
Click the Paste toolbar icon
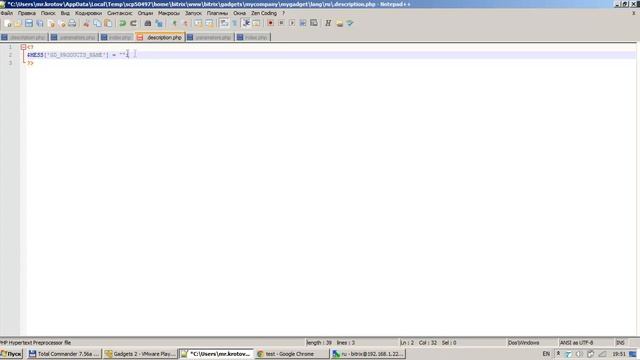point(108,24)
